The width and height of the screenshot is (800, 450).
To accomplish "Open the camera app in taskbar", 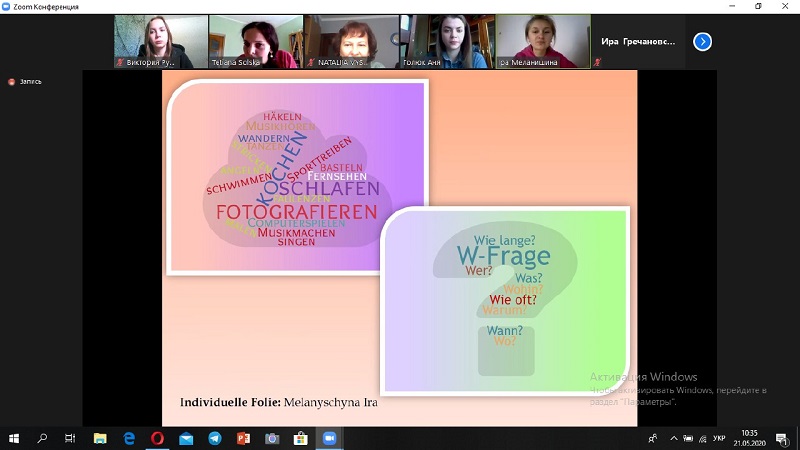I will (272, 438).
